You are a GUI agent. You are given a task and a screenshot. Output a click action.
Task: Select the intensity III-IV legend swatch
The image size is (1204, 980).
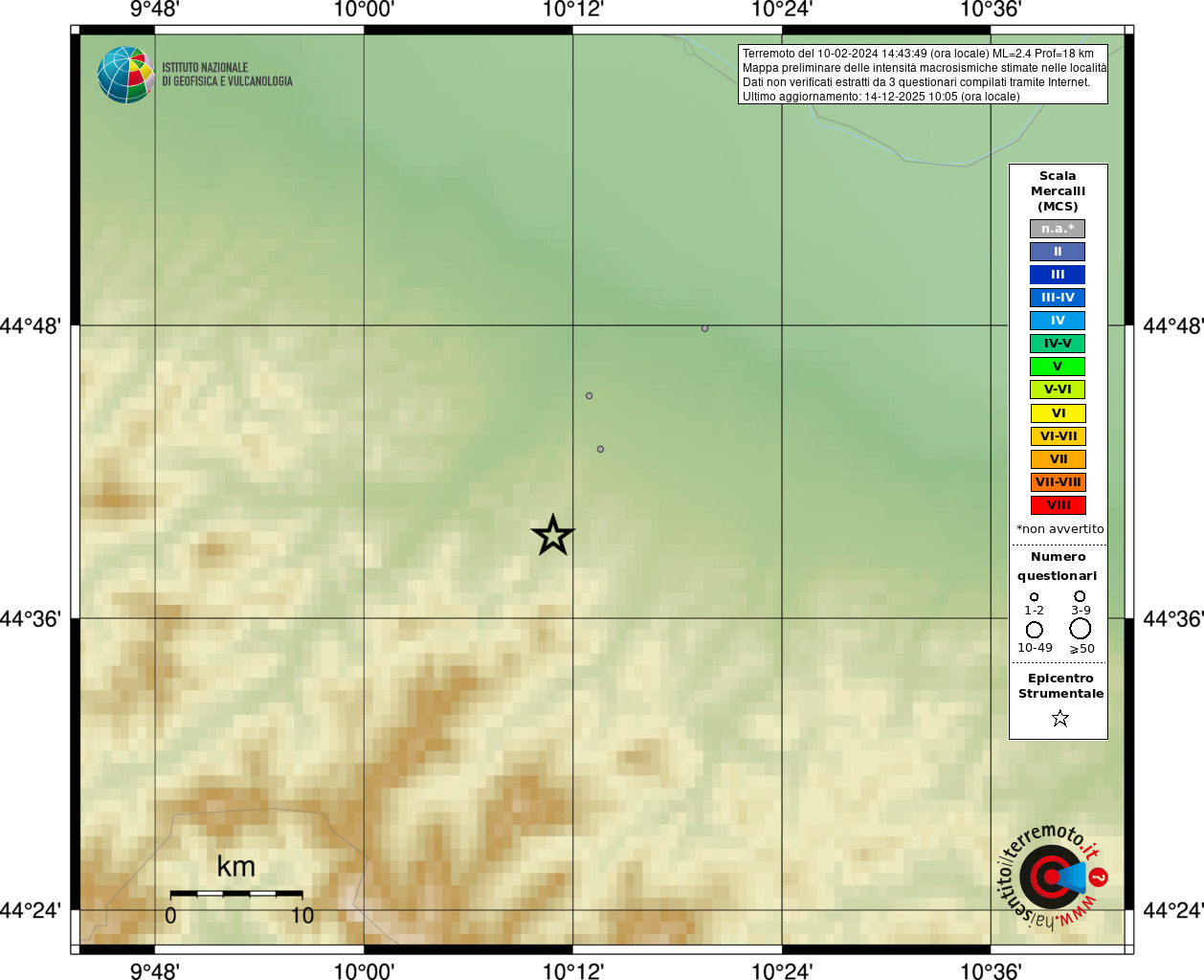(1058, 298)
